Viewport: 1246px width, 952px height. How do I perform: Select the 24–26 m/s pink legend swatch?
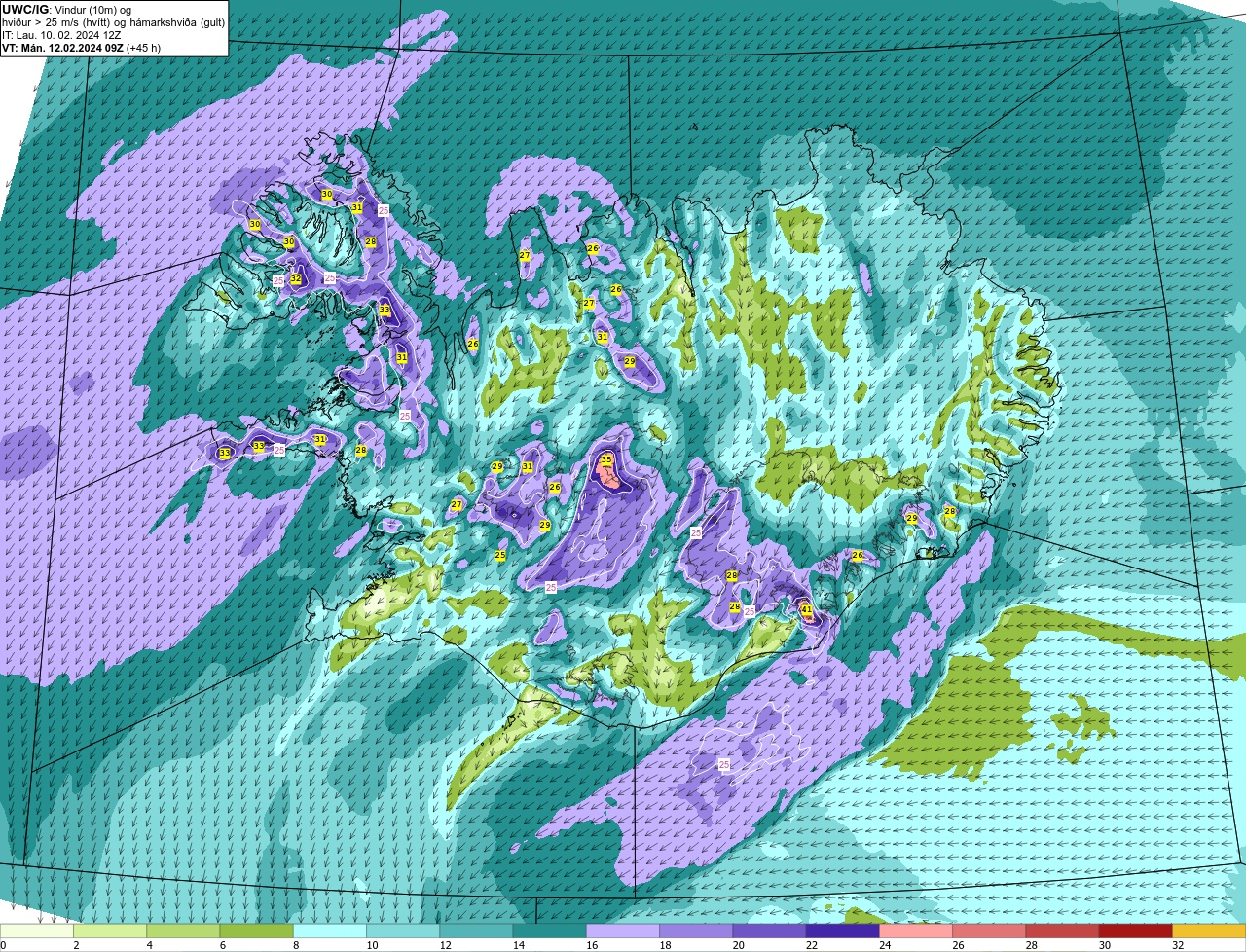[x=916, y=931]
